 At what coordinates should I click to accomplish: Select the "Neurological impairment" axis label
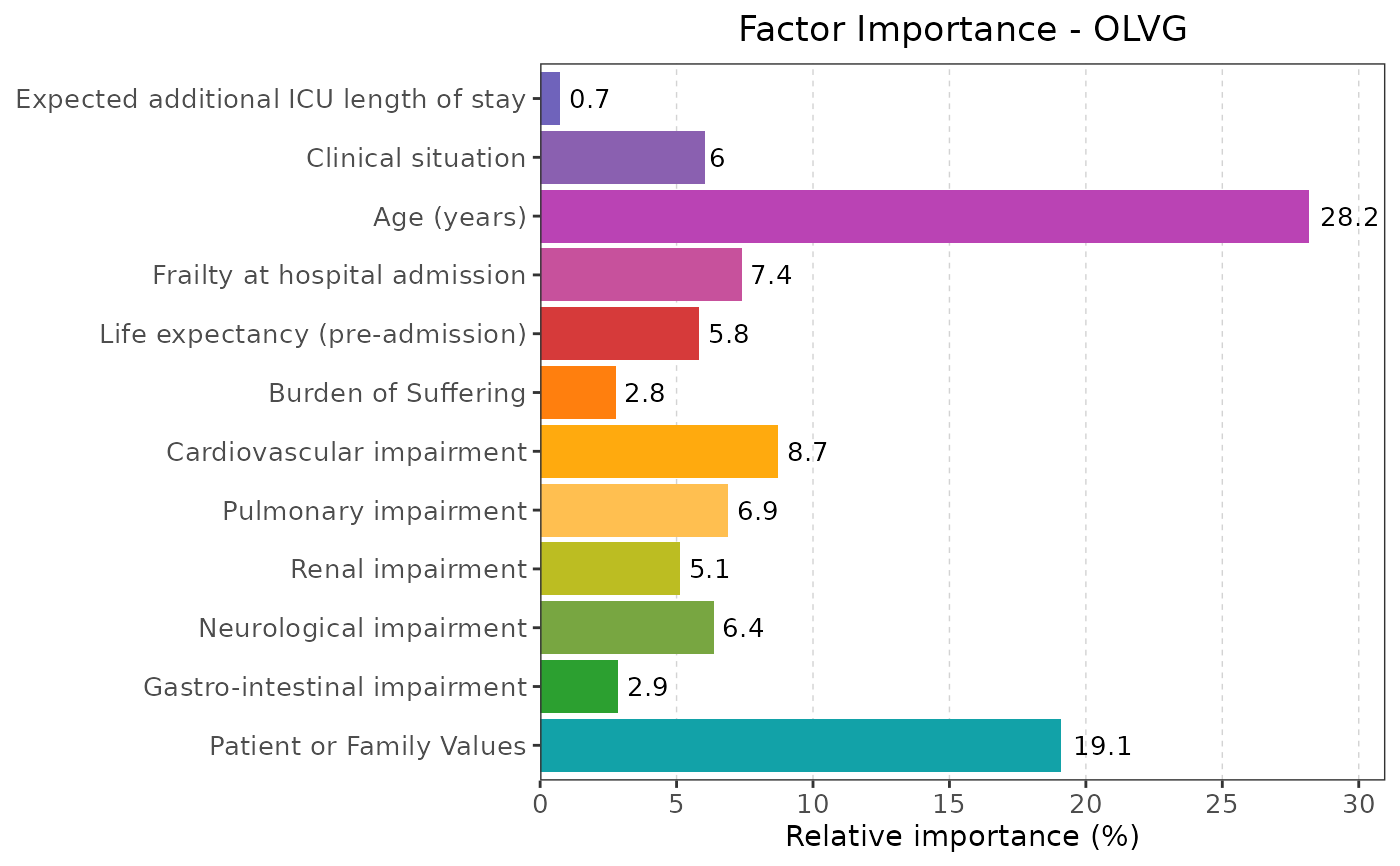click(x=362, y=628)
